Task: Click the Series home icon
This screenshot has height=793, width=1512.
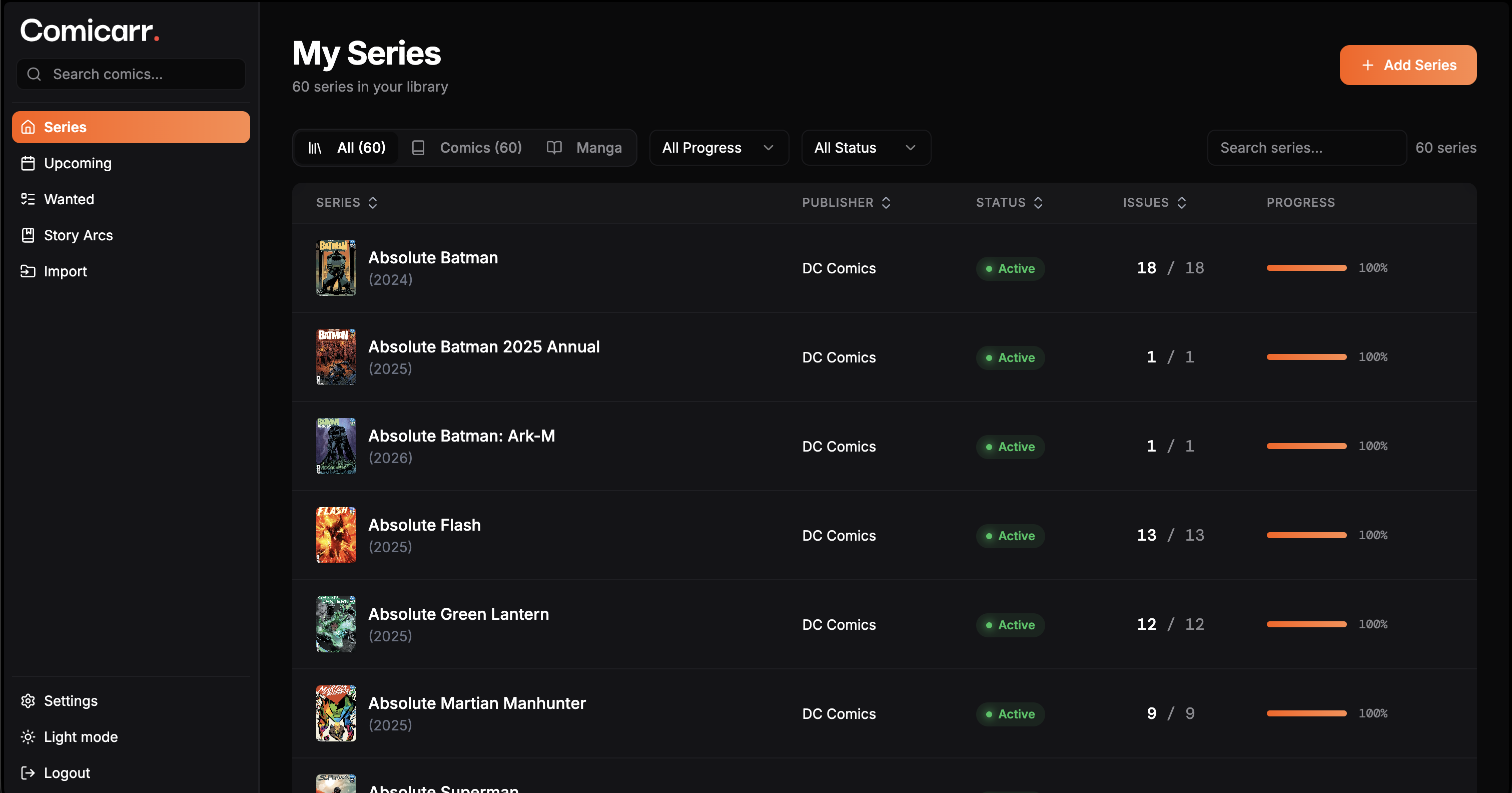Action: [28, 127]
